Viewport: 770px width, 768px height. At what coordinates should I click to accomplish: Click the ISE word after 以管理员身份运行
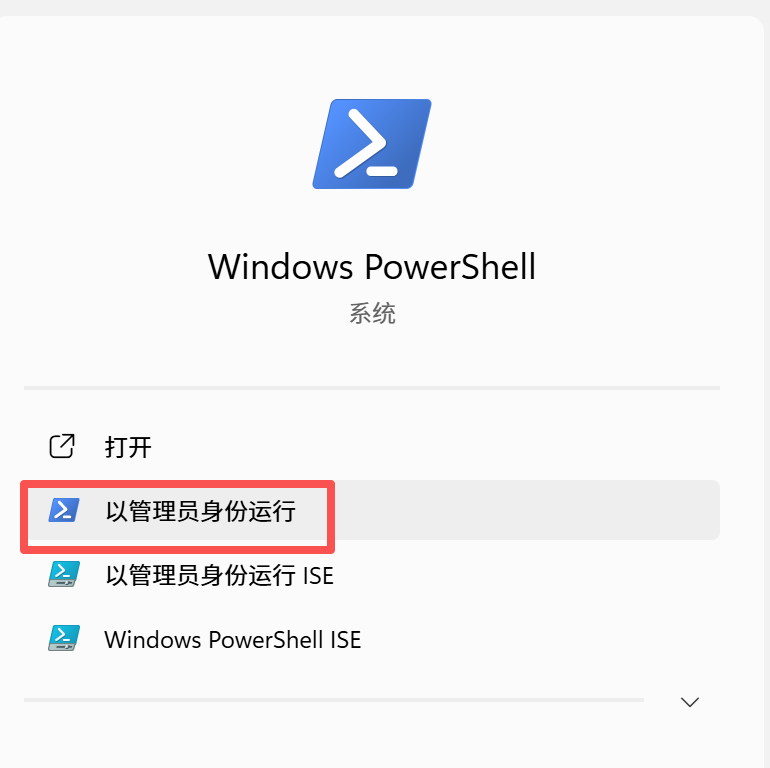click(x=319, y=576)
